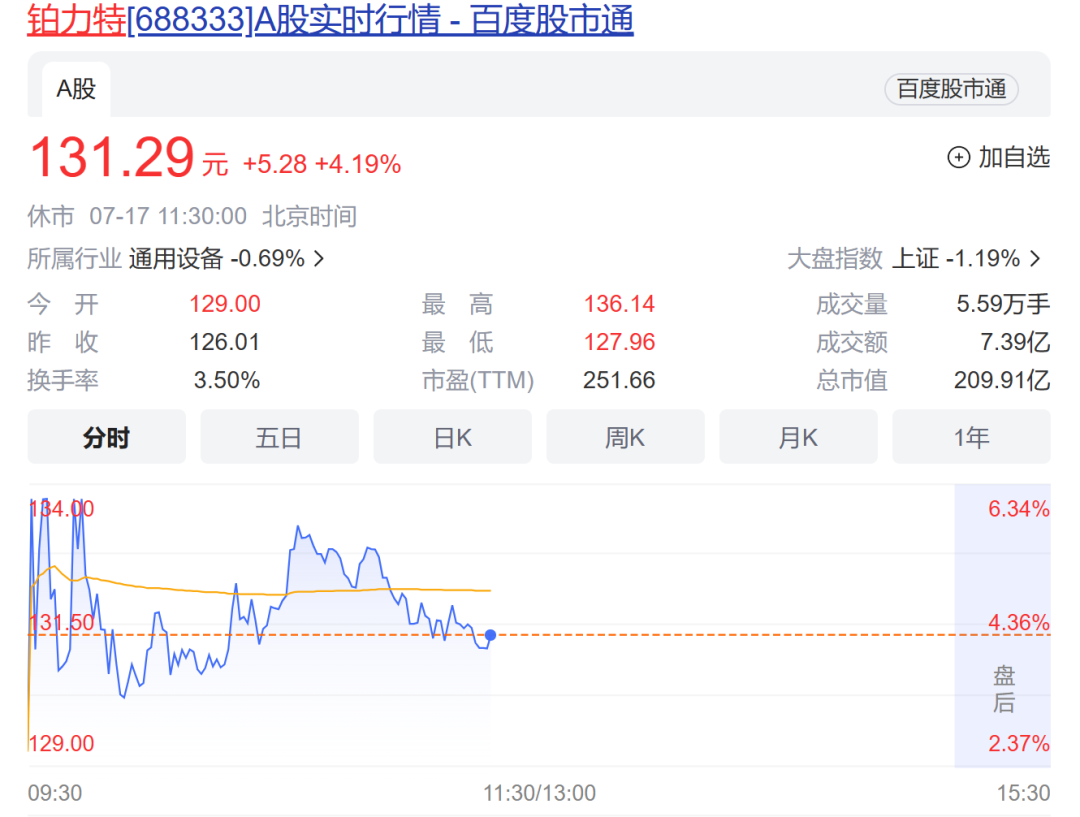Open the 铂力特[688333] title link

[x=330, y=19]
